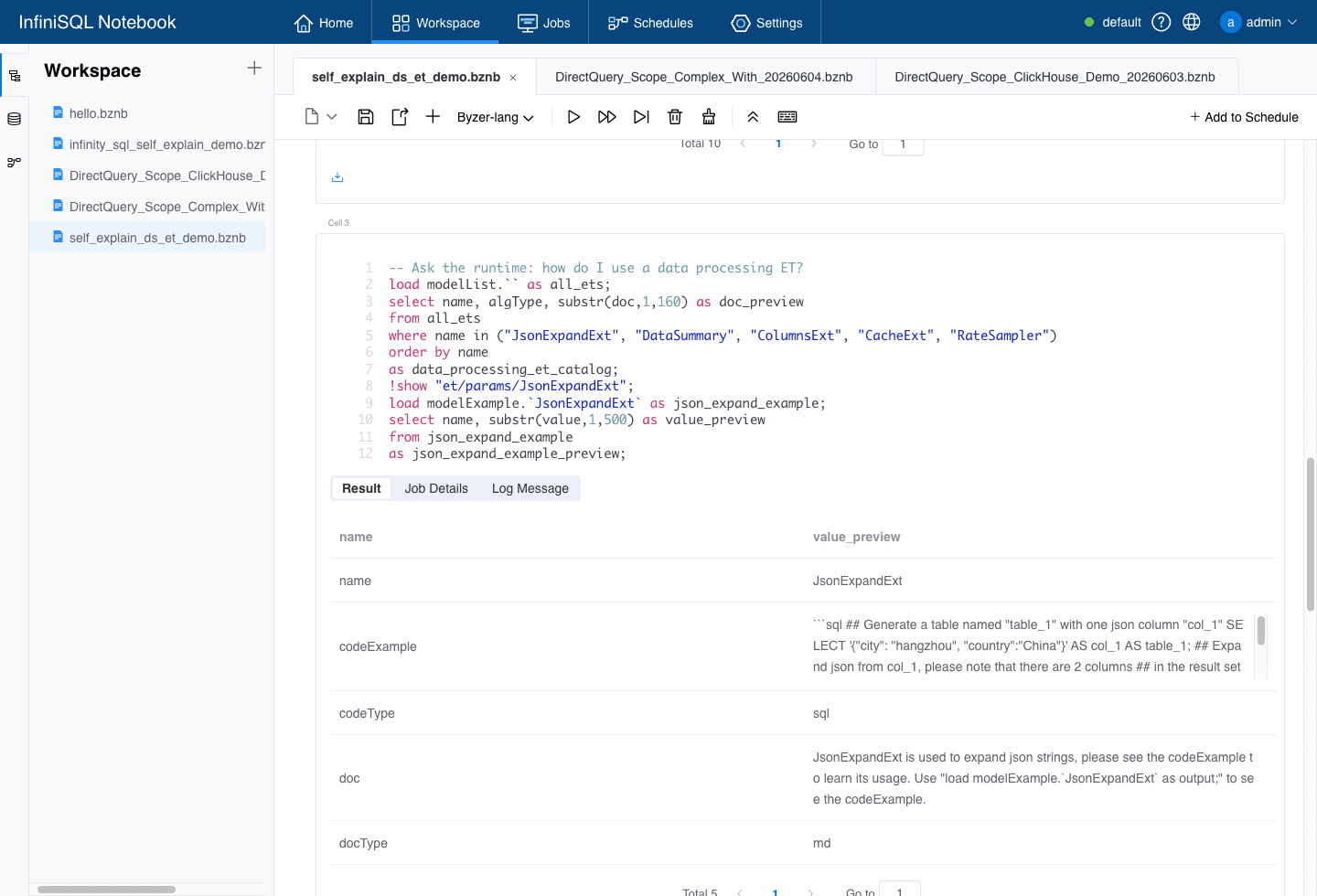Select the codeExample row cell
The height and width of the screenshot is (896, 1317).
[x=378, y=646]
